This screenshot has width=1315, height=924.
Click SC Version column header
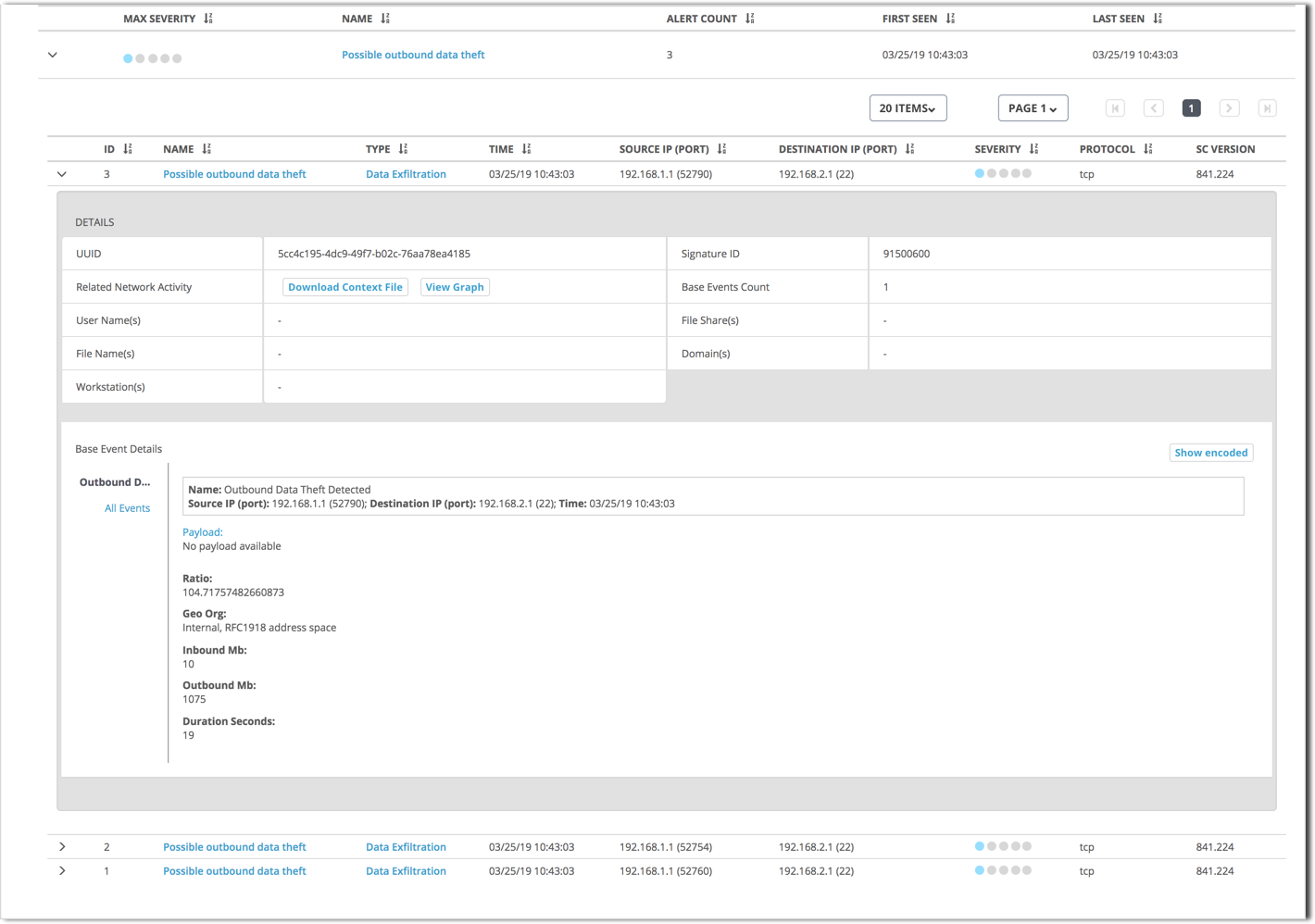[1225, 149]
